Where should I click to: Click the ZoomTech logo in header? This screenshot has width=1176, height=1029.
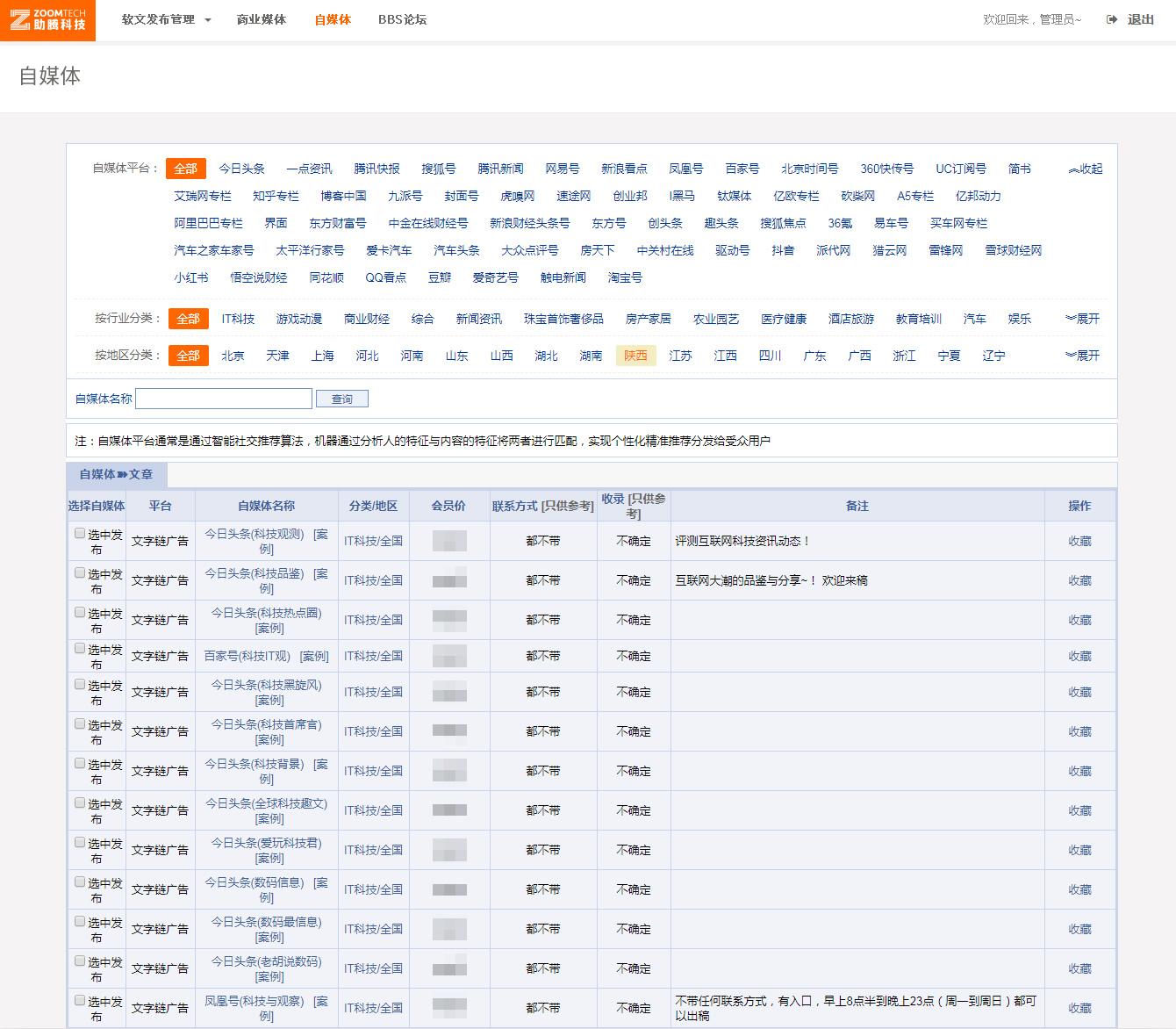(47, 19)
